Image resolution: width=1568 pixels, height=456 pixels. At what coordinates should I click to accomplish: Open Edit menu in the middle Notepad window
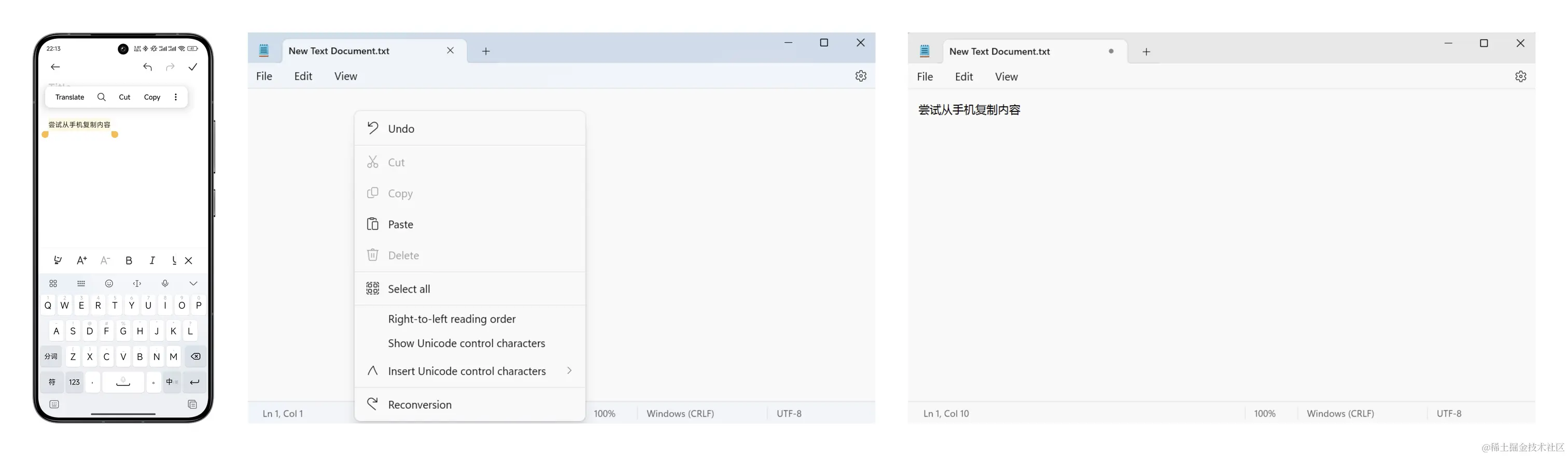pyautogui.click(x=303, y=76)
